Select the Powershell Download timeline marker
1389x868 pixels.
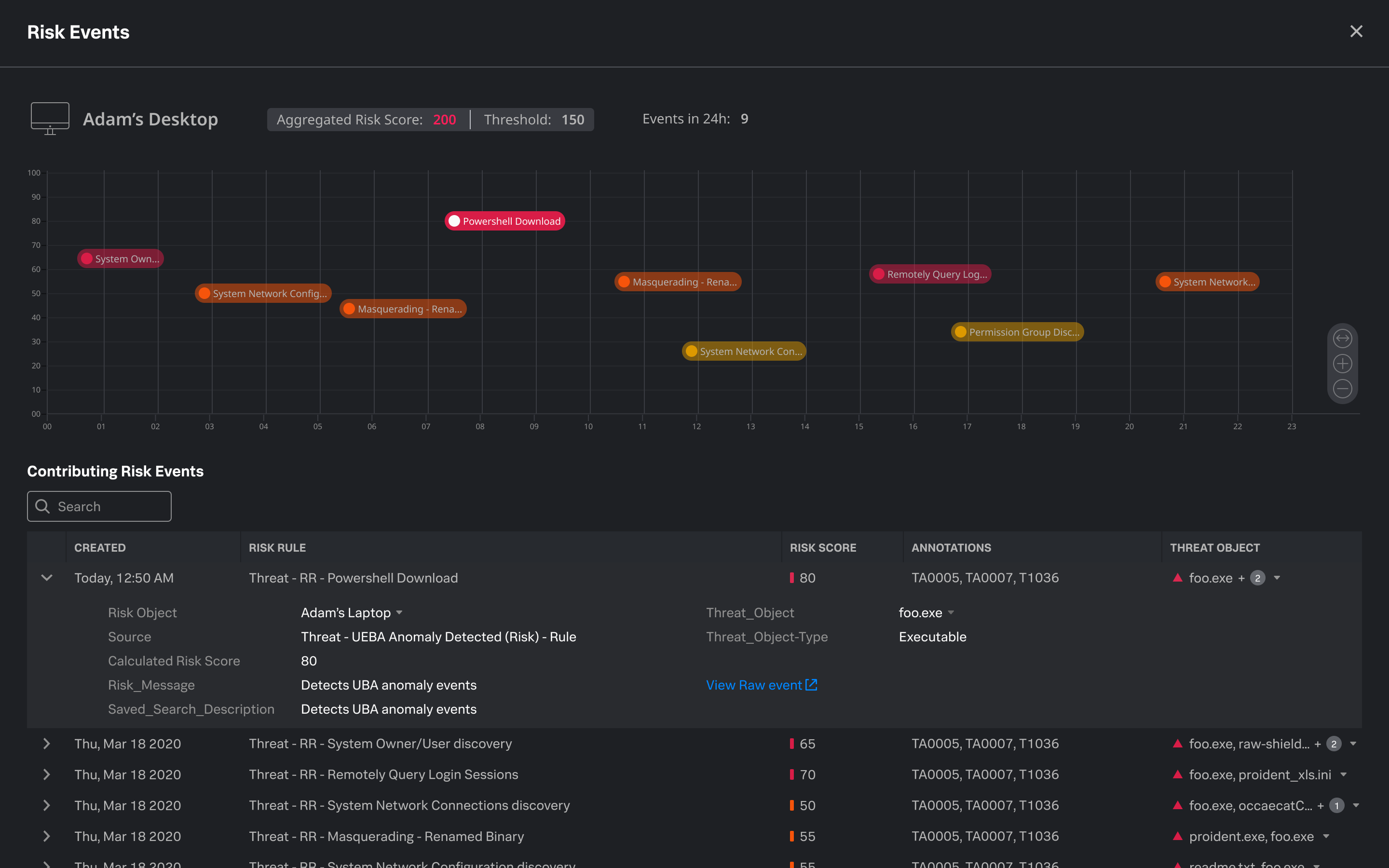coord(504,221)
